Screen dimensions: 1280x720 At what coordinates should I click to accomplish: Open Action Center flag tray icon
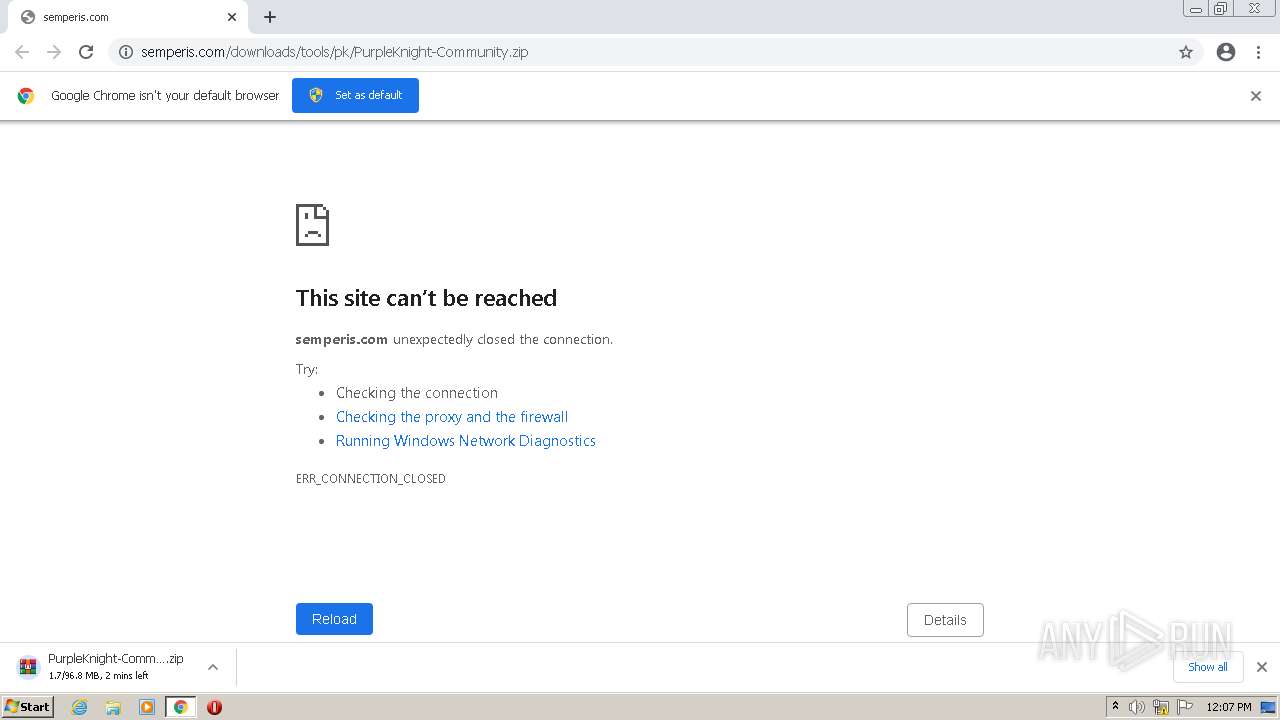point(1185,707)
